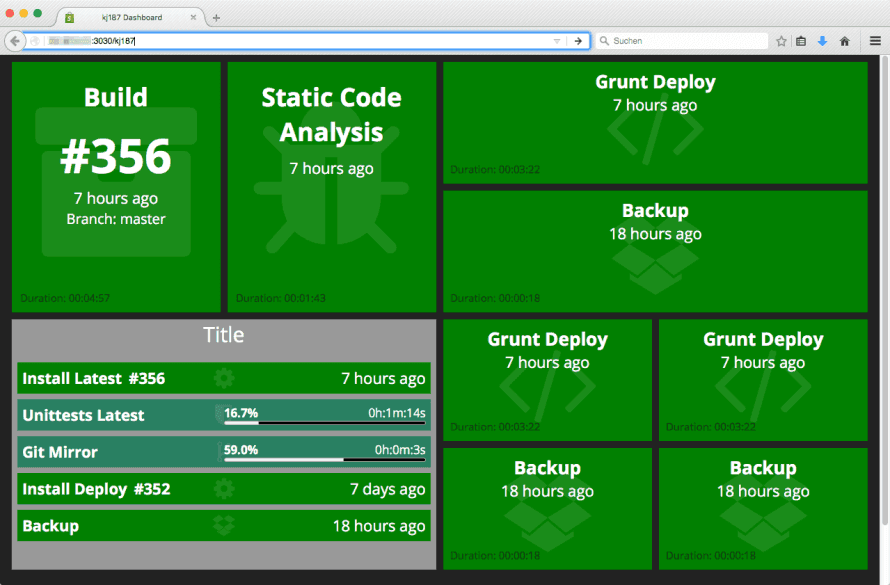The width and height of the screenshot is (890, 585).
Task: Open the Build #356 tile
Action: click(116, 187)
